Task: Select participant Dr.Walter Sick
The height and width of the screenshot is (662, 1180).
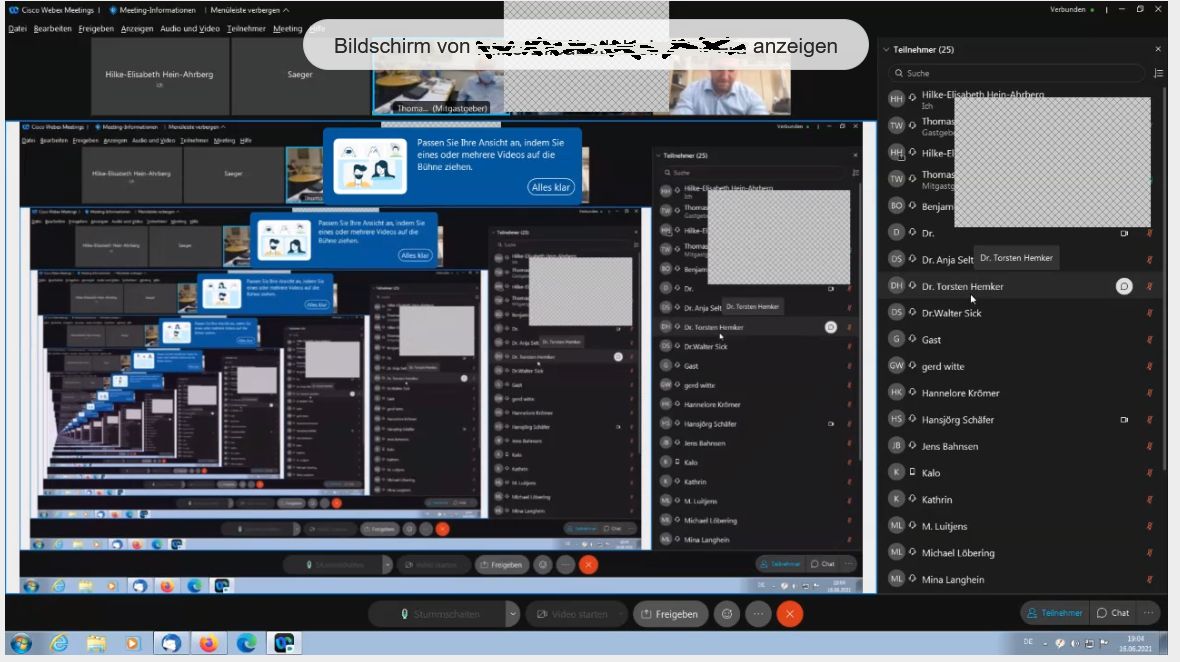Action: 1020,313
